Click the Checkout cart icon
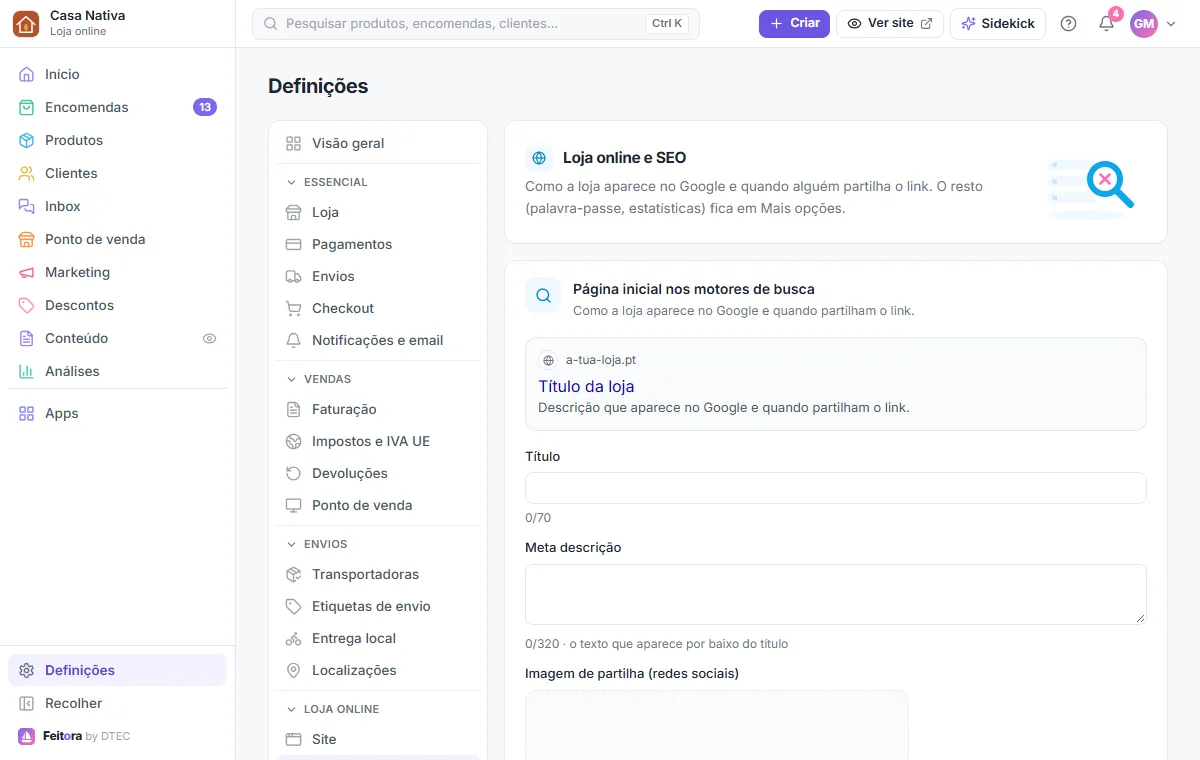 (x=293, y=308)
